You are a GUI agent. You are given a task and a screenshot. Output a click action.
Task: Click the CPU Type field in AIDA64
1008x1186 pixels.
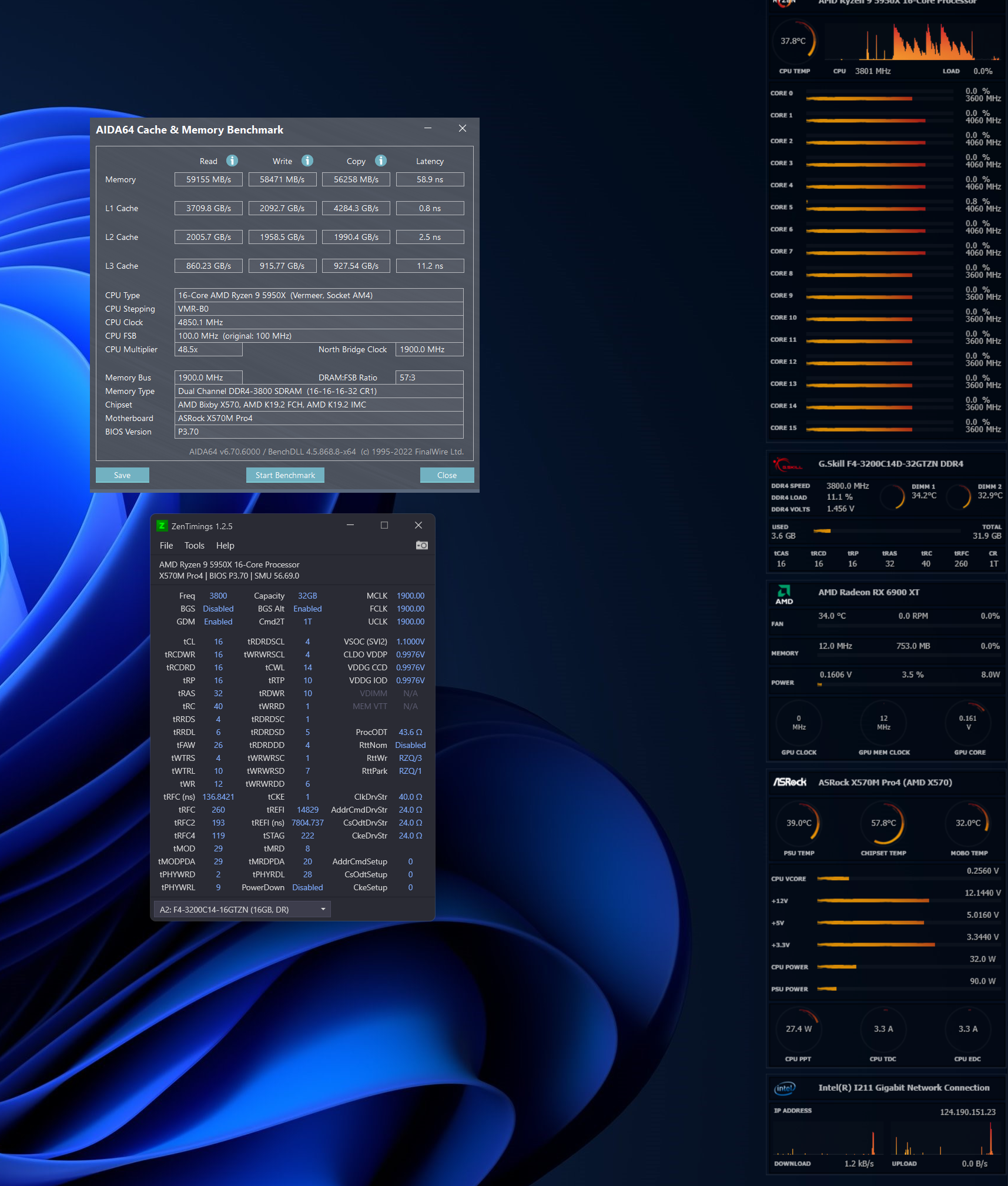[x=319, y=295]
